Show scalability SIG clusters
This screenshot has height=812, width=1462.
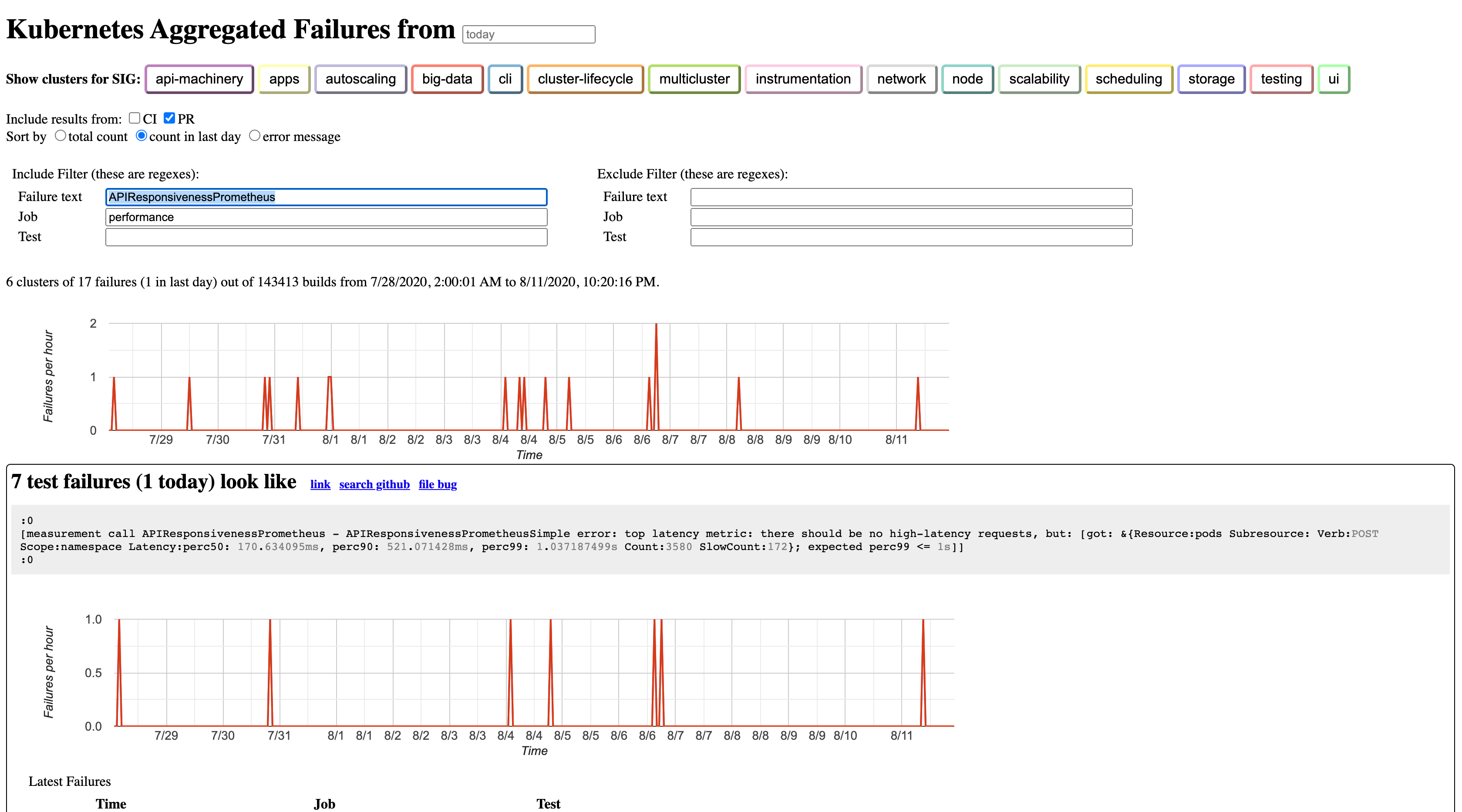coord(1039,79)
